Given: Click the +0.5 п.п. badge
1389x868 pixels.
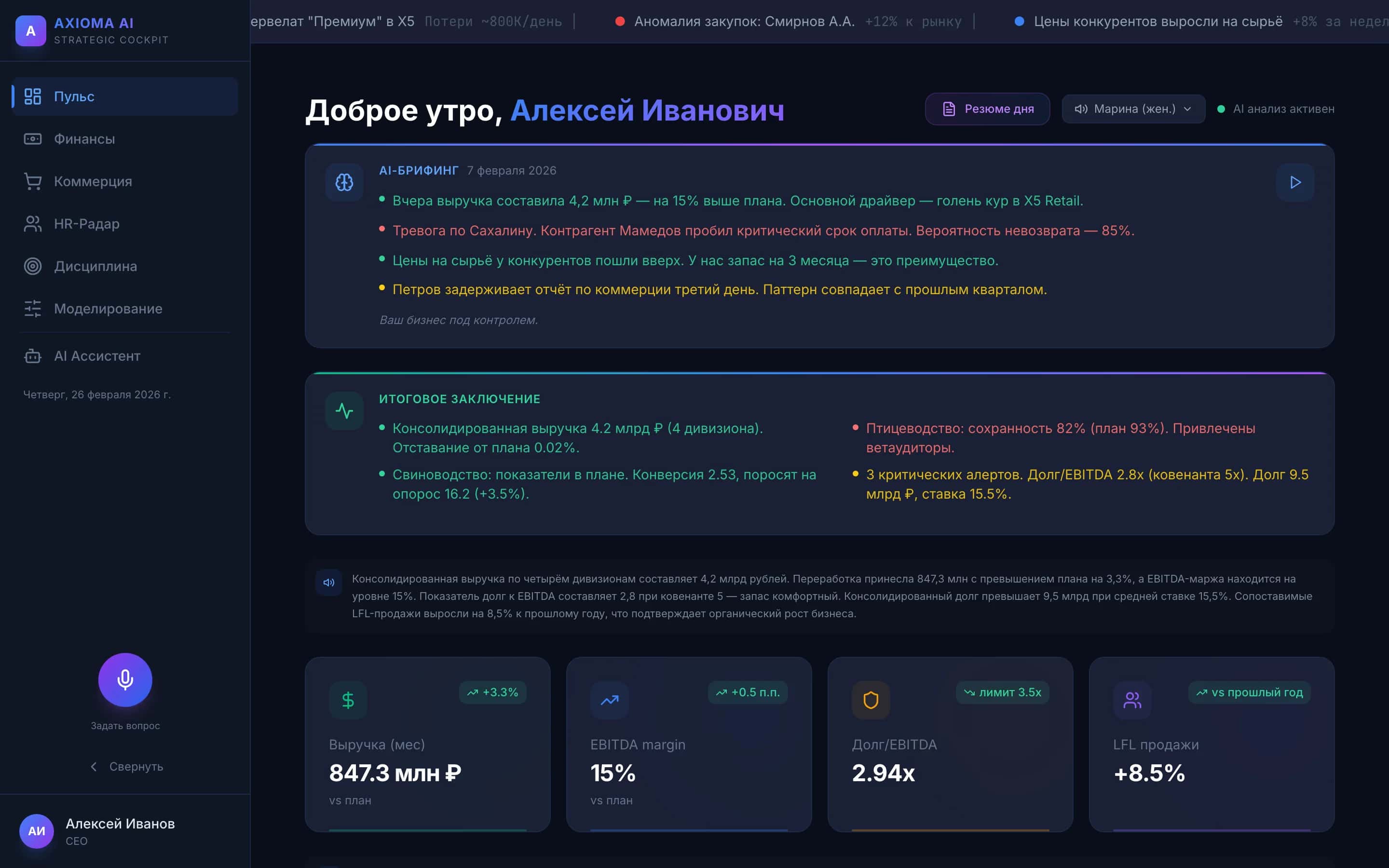Looking at the screenshot, I should point(747,692).
